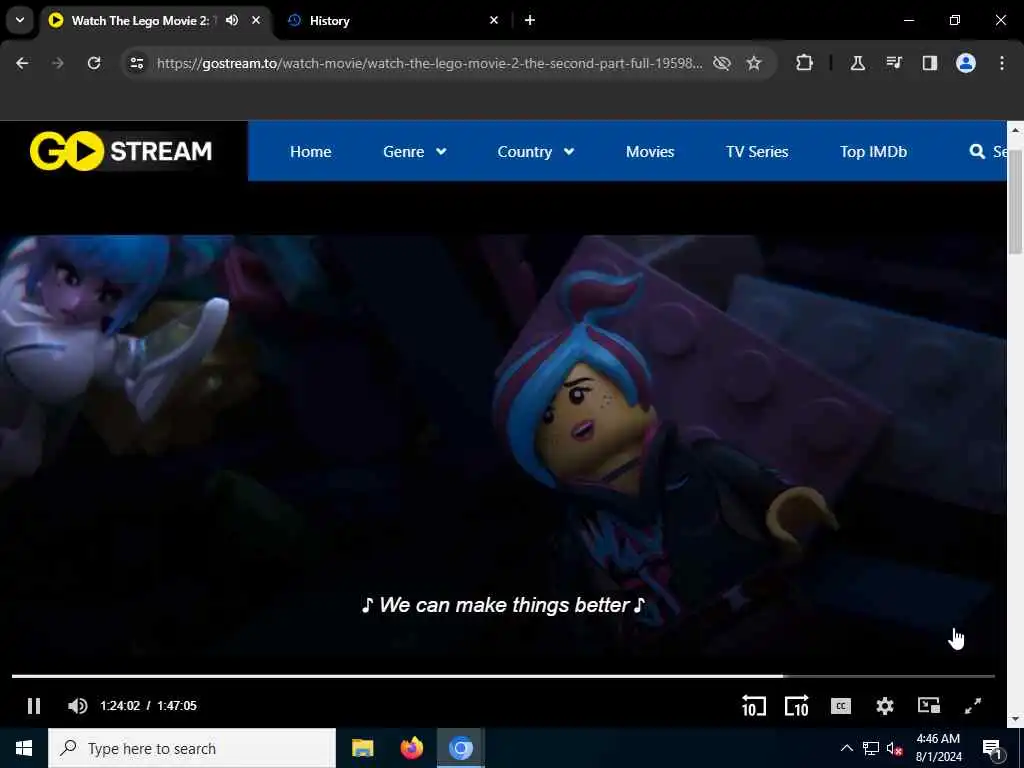Screen dimensions: 1024x768
Task: Mute the tab via speaker icon
Action: (232, 20)
